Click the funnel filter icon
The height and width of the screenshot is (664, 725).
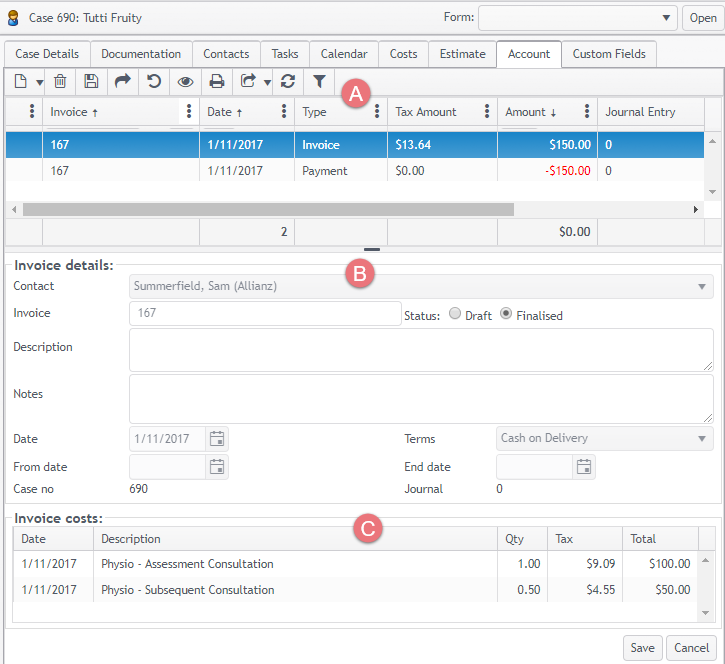pyautogui.click(x=319, y=82)
